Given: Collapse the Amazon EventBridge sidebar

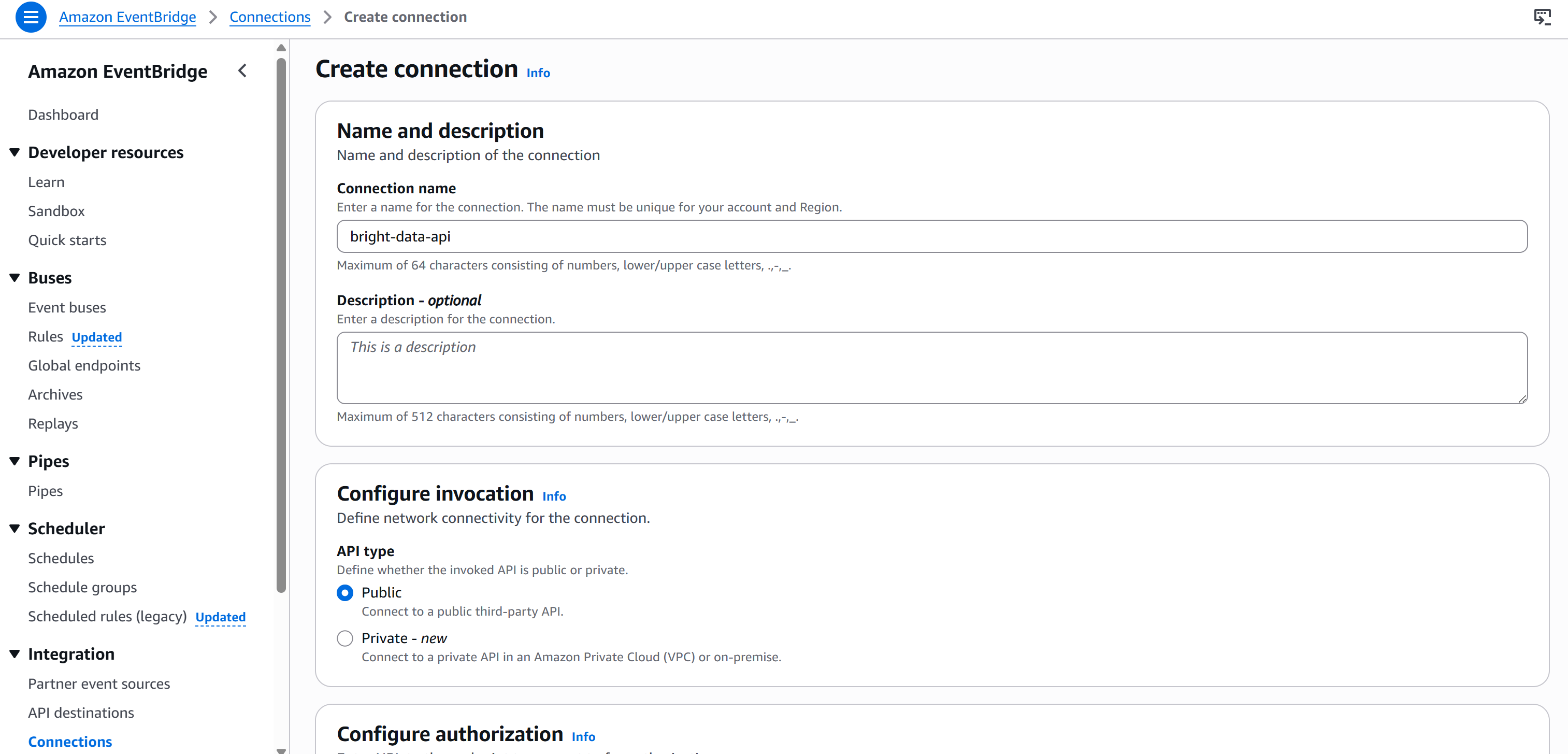Looking at the screenshot, I should (242, 70).
